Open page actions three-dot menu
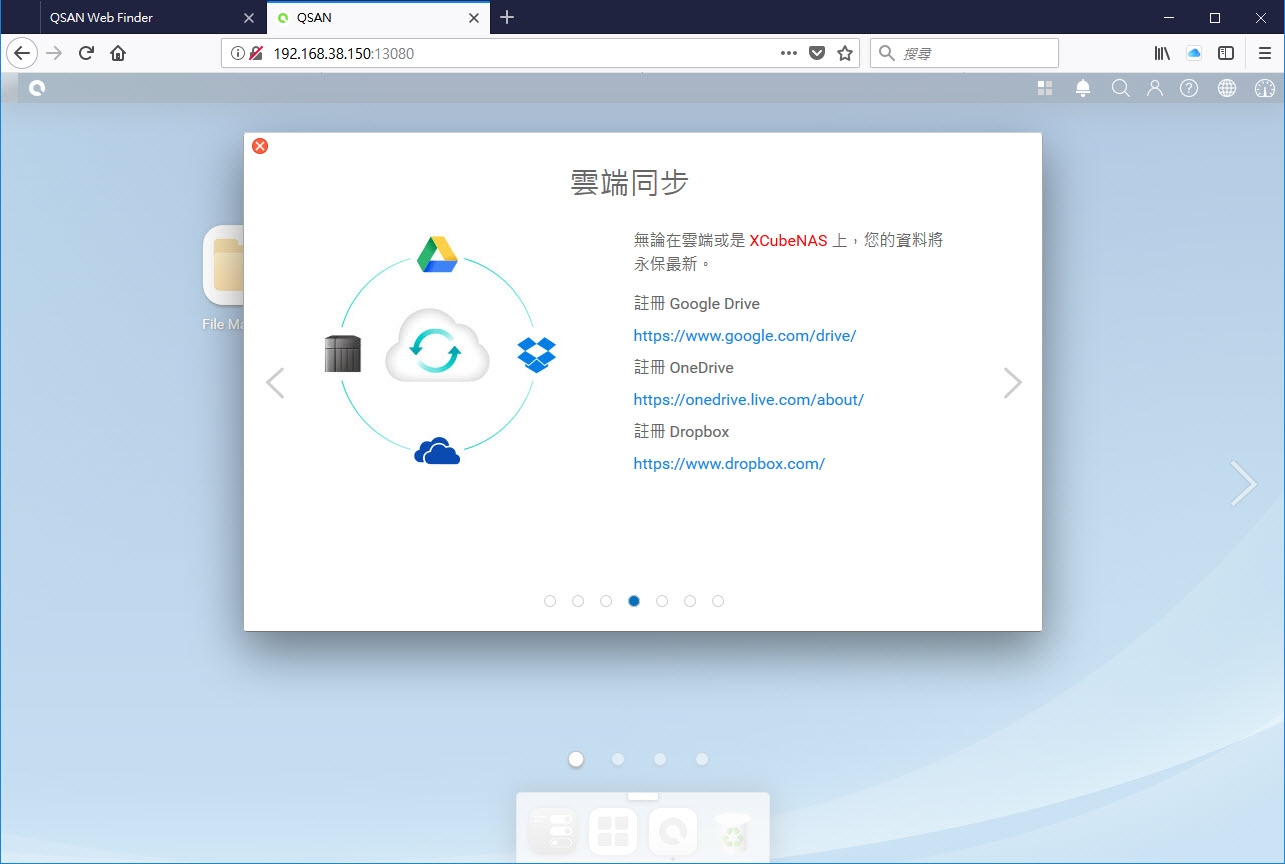 pyautogui.click(x=789, y=53)
